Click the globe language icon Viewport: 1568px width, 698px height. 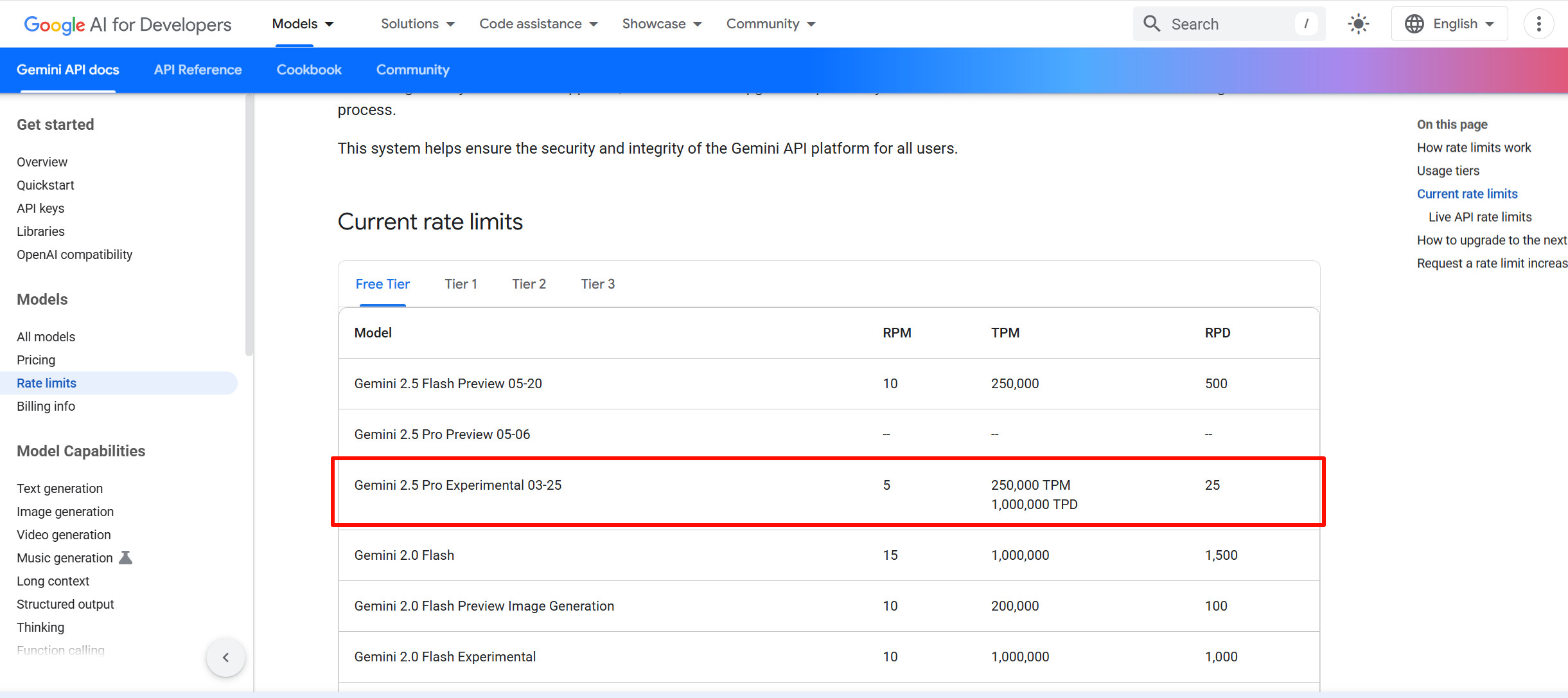(1414, 24)
